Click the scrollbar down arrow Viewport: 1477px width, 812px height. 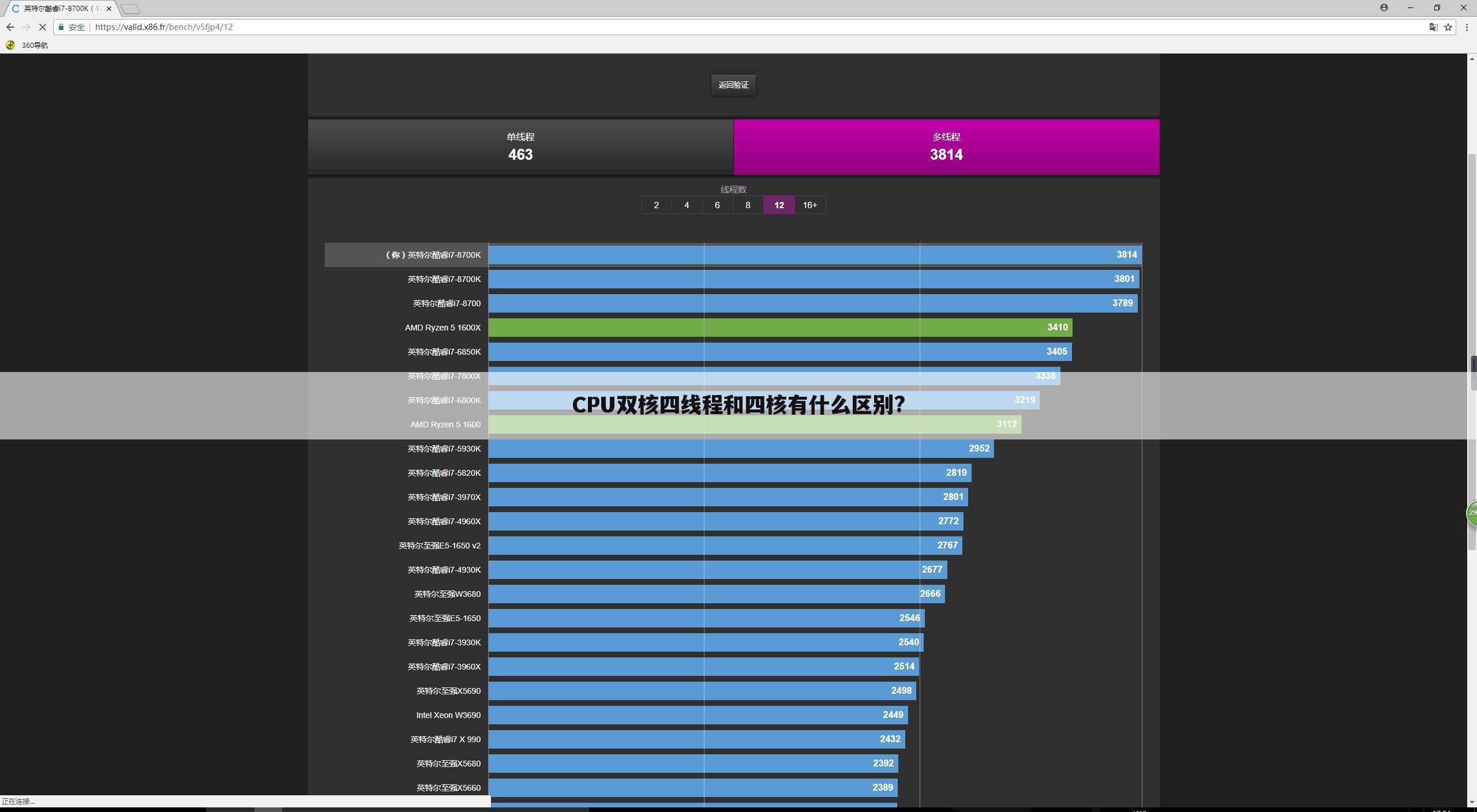1472,802
